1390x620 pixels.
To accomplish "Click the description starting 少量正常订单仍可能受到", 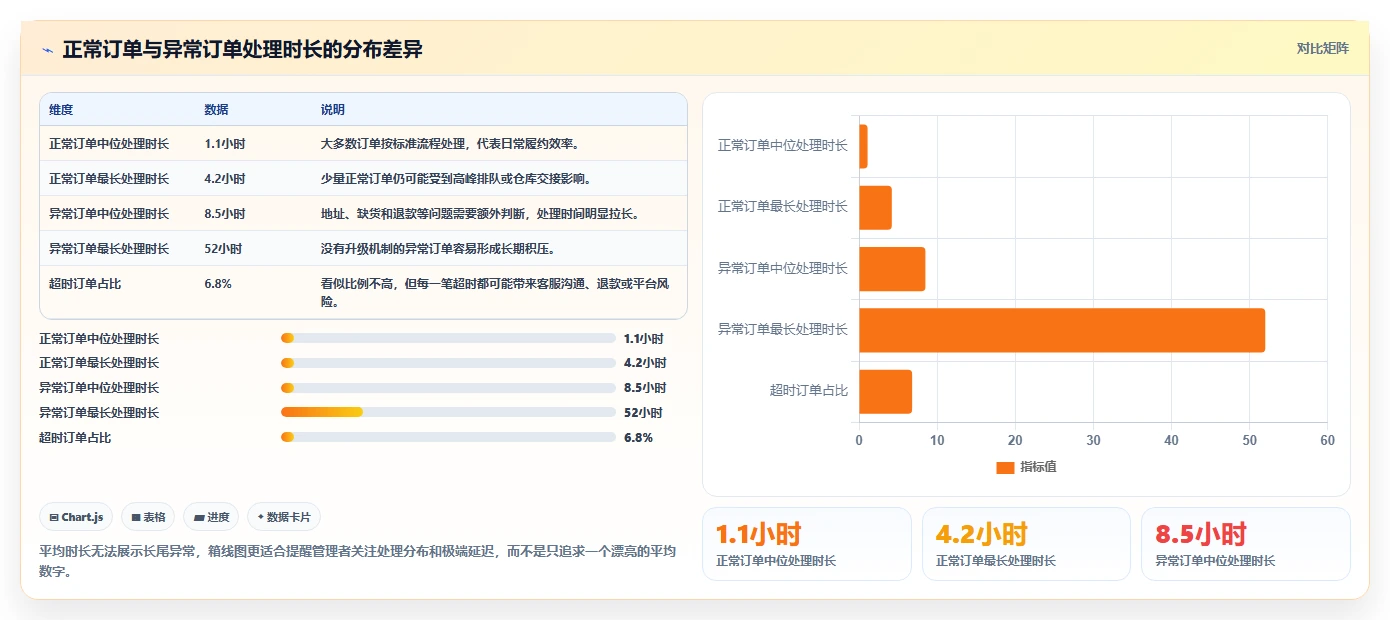I will pyautogui.click(x=456, y=179).
